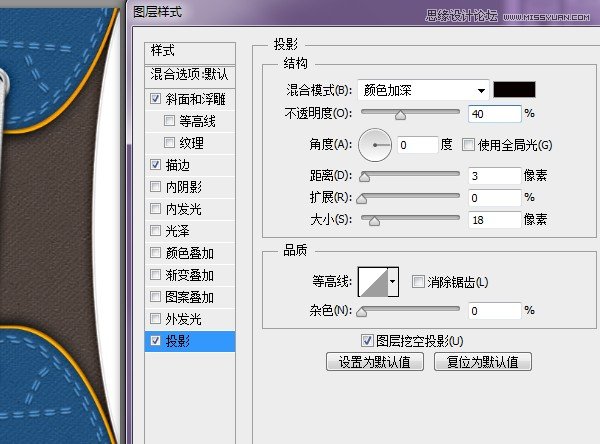Select the 图案叠加 style row

click(190, 297)
